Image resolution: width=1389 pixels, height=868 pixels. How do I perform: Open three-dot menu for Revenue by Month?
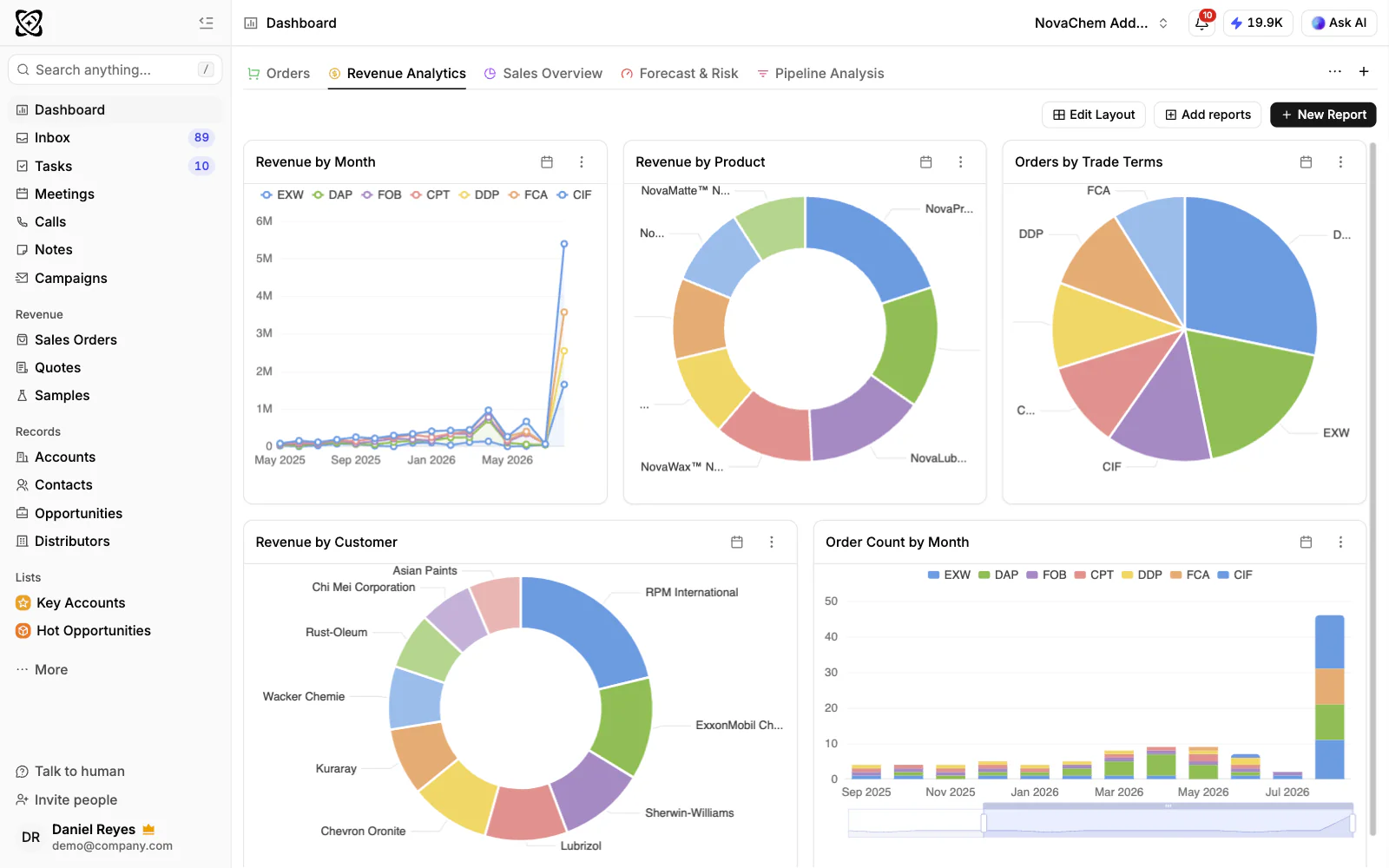tap(582, 162)
